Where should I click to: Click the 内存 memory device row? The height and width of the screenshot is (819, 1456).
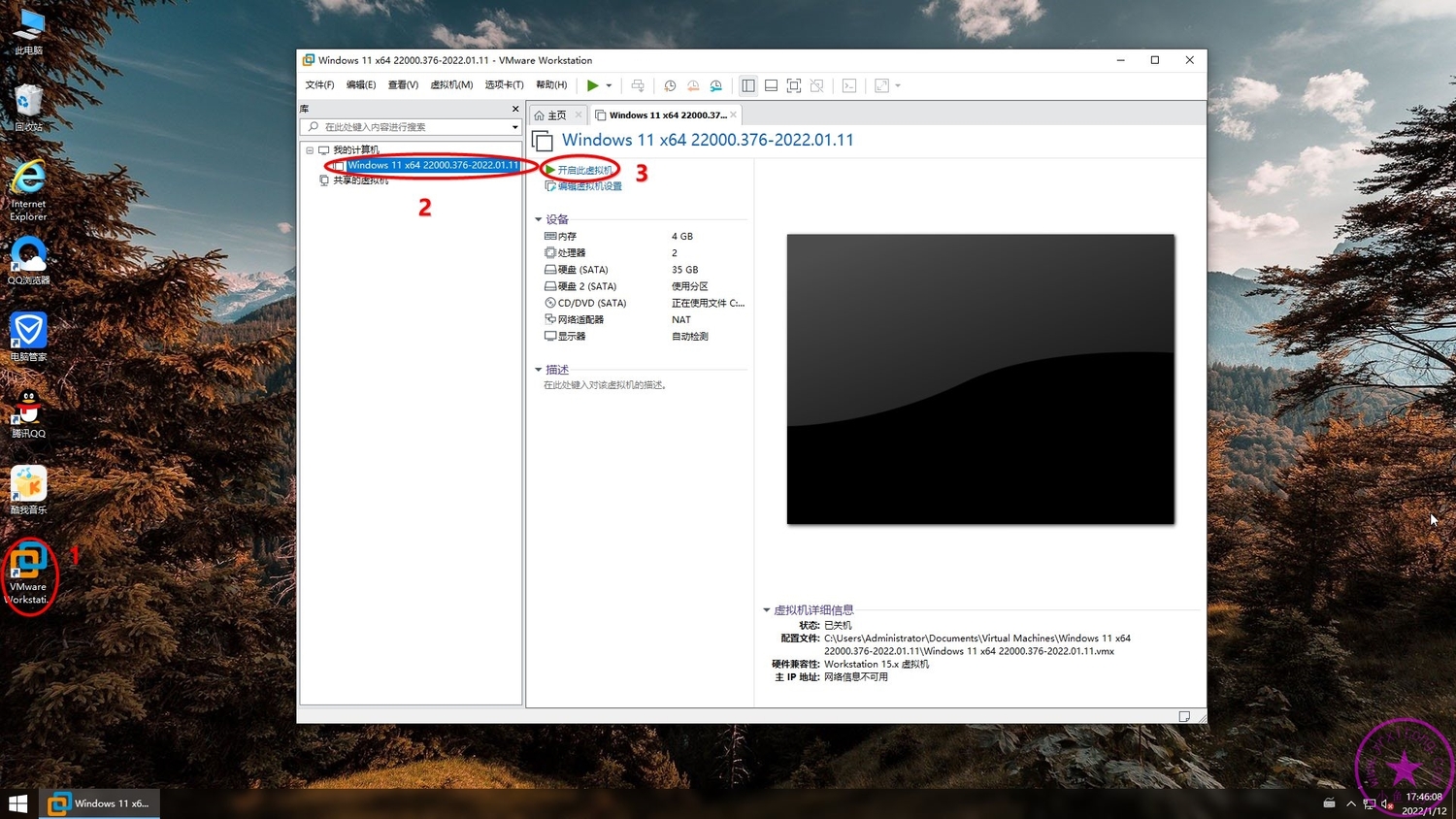tap(645, 237)
